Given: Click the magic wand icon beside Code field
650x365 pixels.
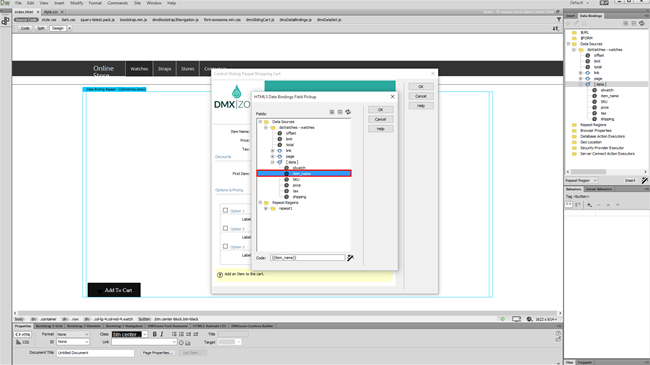Looking at the screenshot, I should point(350,258).
